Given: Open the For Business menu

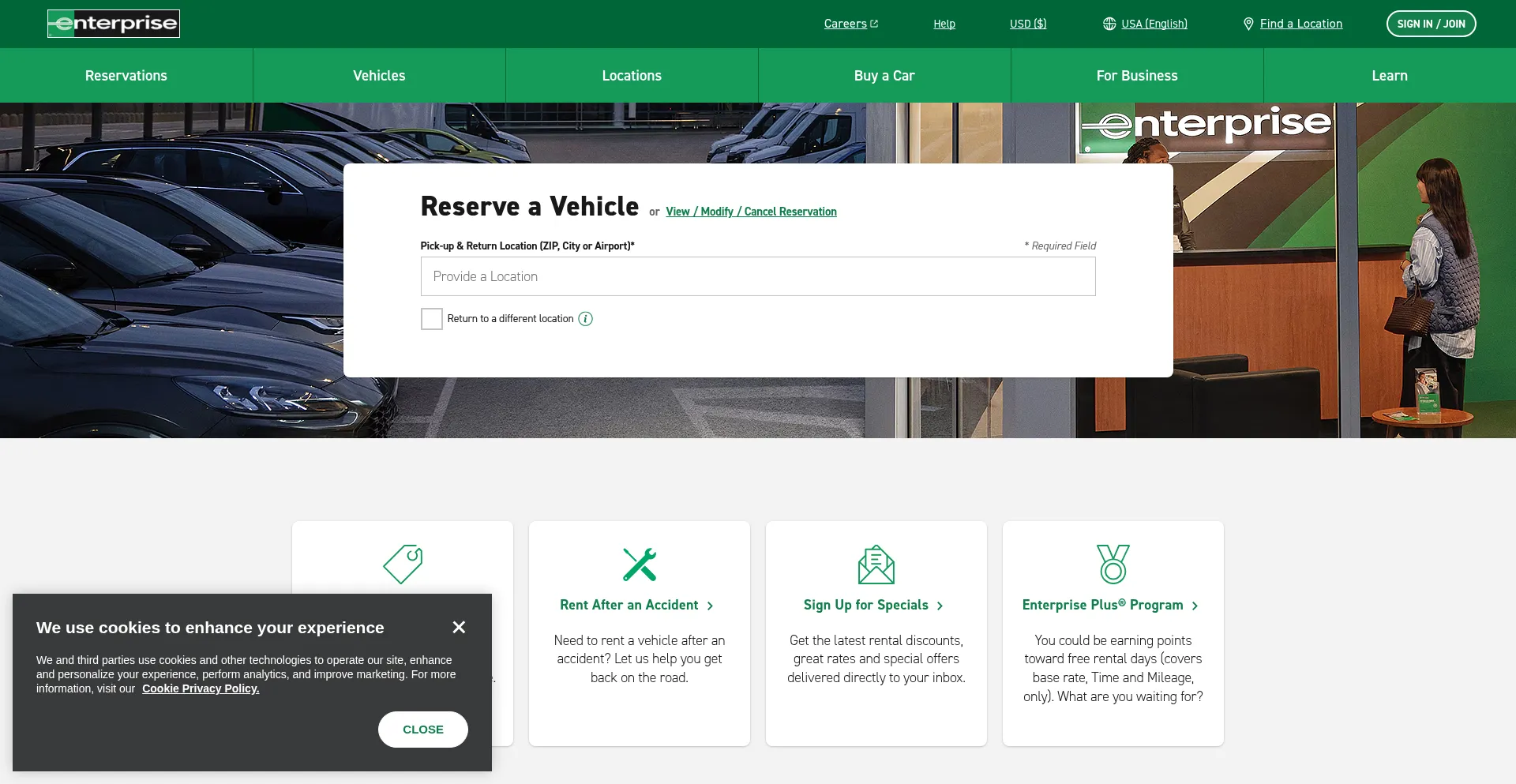Looking at the screenshot, I should coord(1137,76).
